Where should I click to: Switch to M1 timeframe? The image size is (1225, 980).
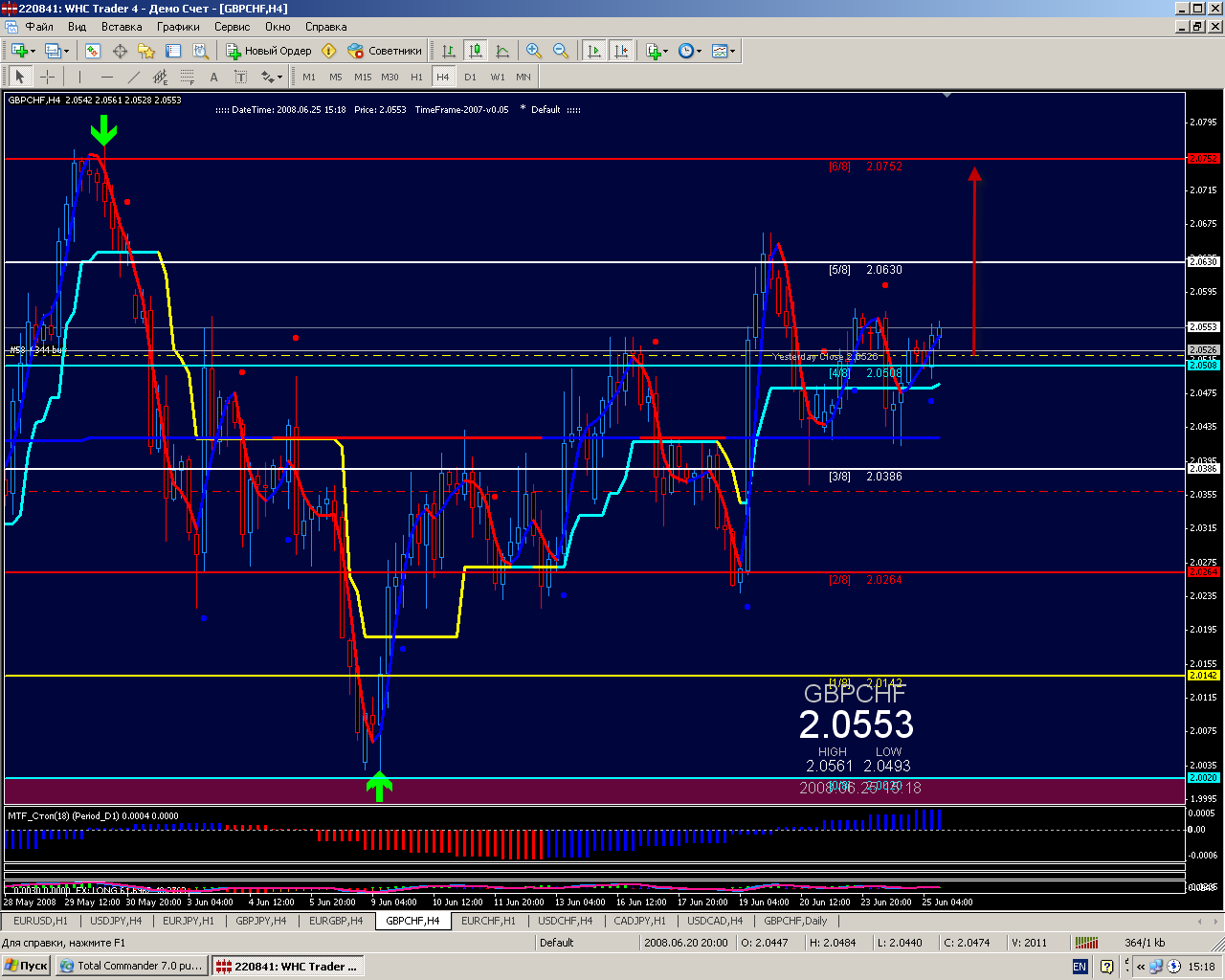click(308, 77)
